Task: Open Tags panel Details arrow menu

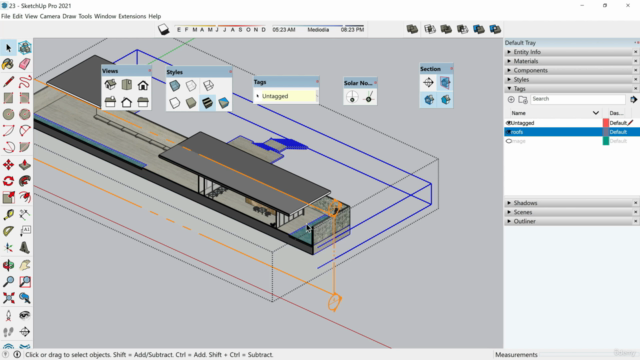Action: point(633,99)
